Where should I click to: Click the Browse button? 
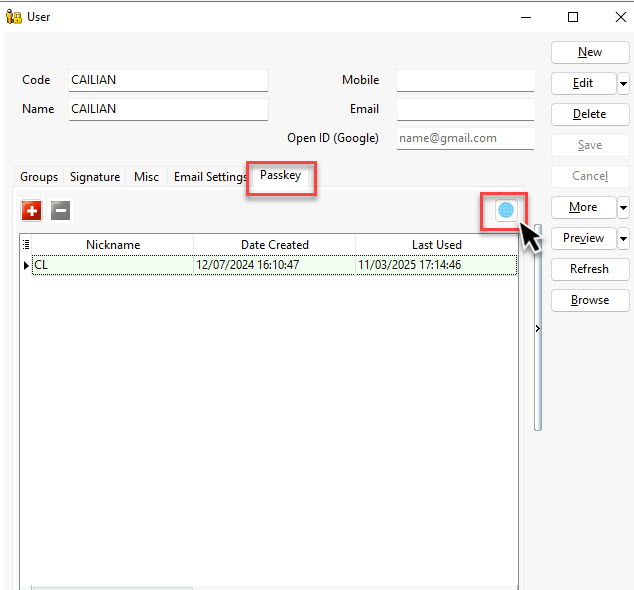click(589, 300)
